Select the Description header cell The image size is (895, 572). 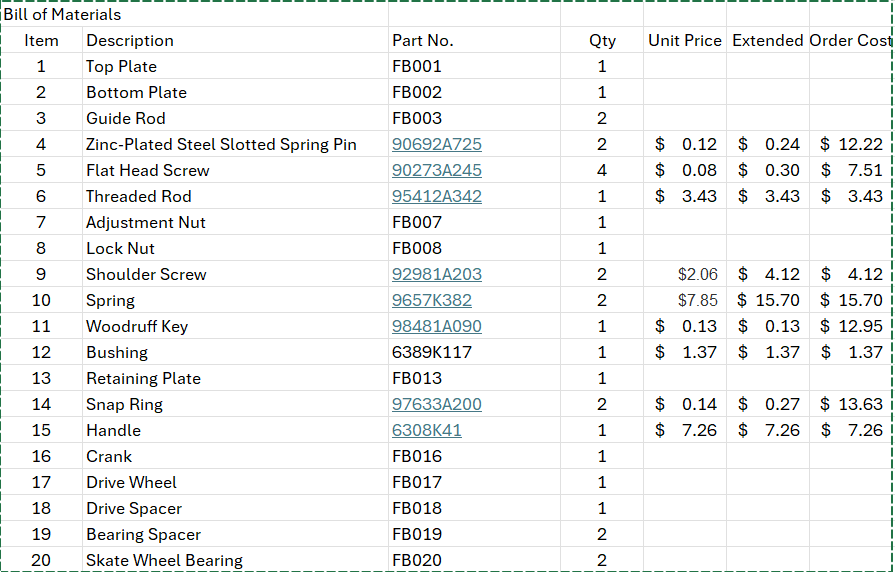pyautogui.click(x=130, y=41)
